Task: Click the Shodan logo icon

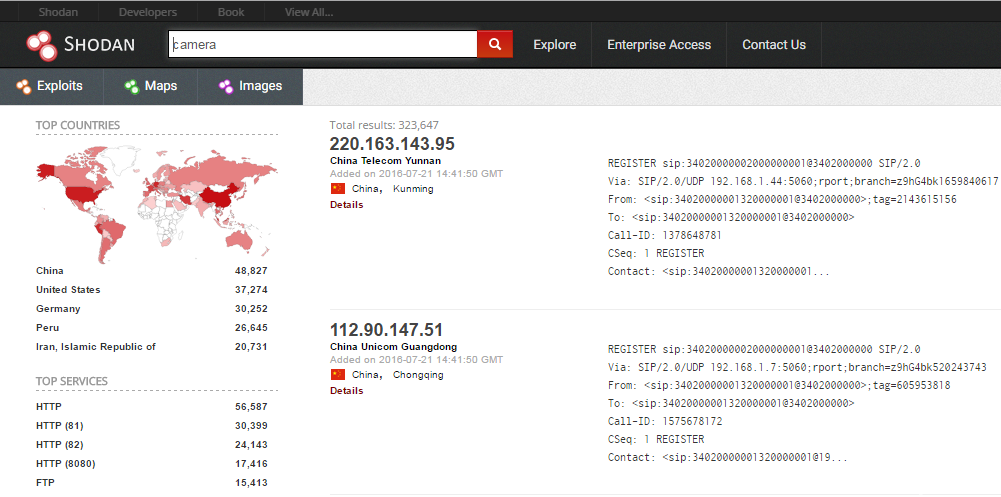Action: point(43,45)
